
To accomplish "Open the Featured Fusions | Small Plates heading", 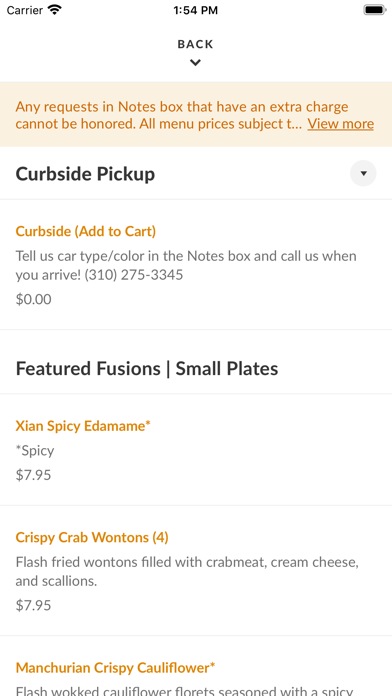I will click(x=147, y=368).
